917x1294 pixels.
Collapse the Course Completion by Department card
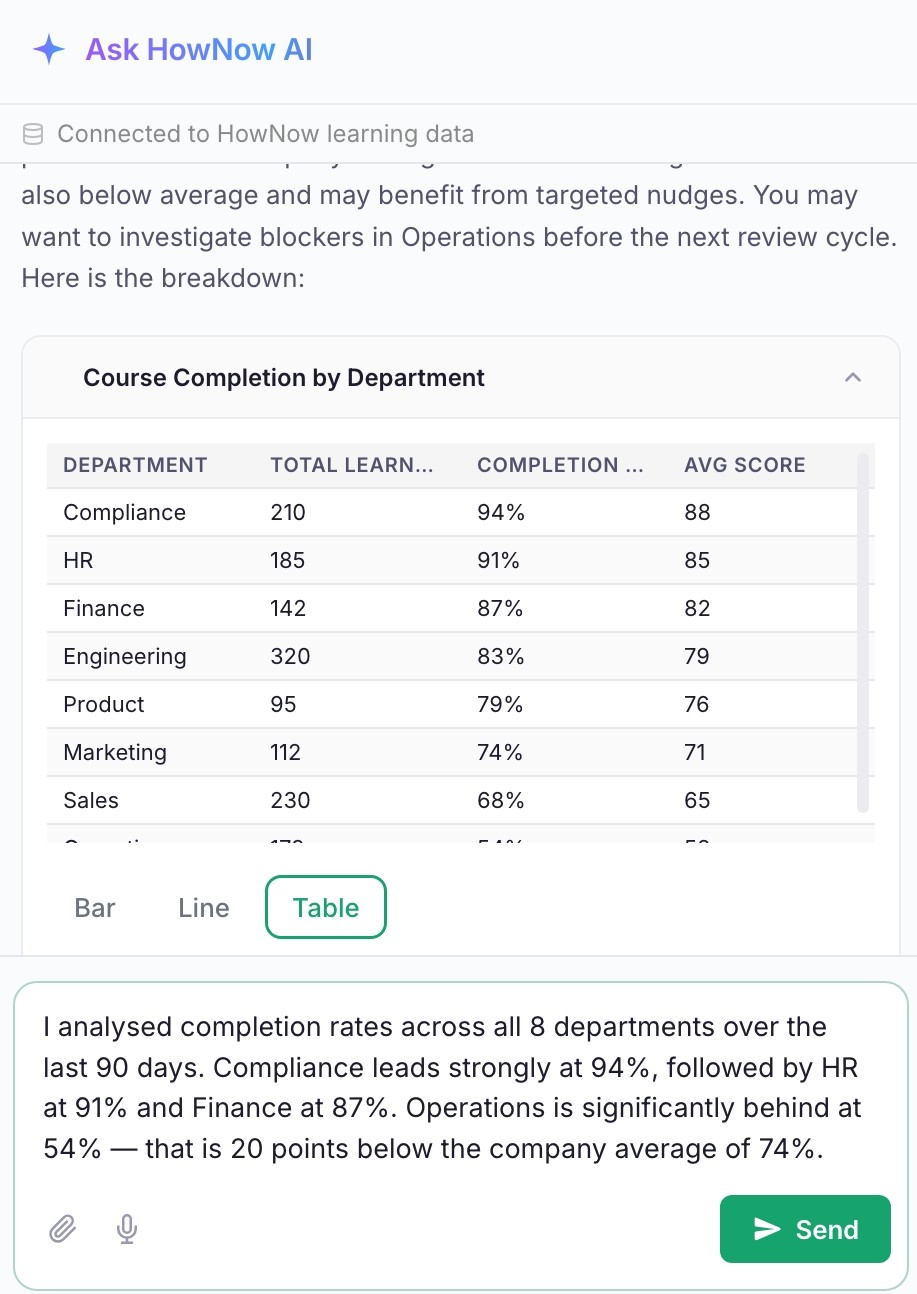(852, 378)
